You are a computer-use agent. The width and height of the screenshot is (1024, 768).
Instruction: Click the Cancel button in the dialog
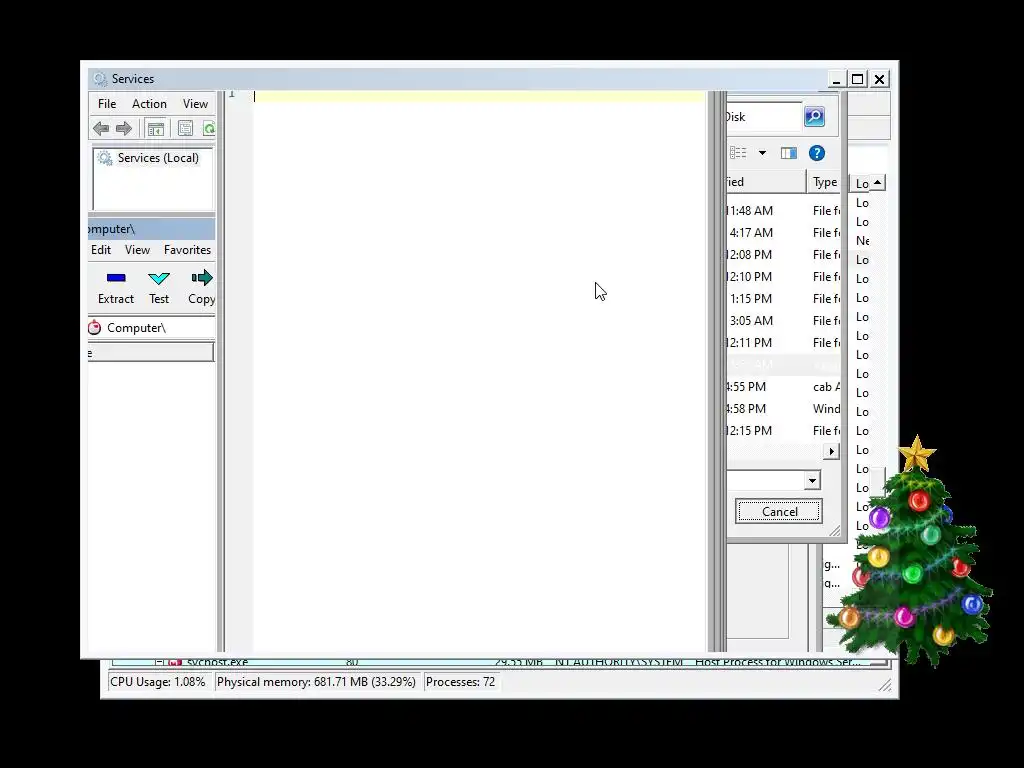pos(778,511)
